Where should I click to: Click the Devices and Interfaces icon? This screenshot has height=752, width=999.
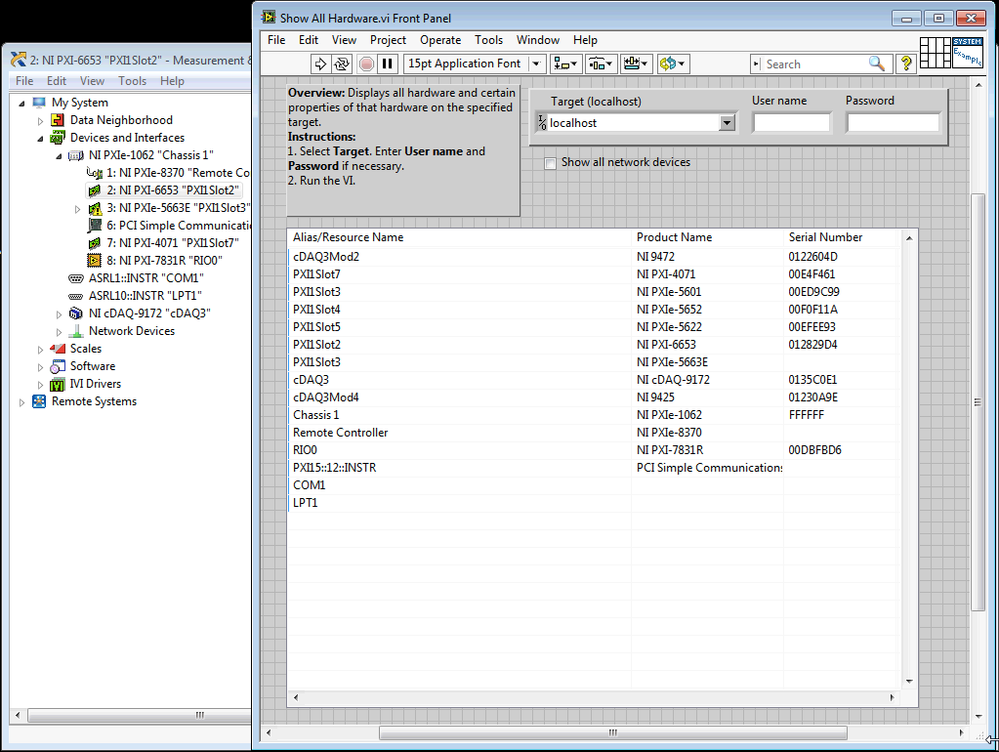pos(57,138)
